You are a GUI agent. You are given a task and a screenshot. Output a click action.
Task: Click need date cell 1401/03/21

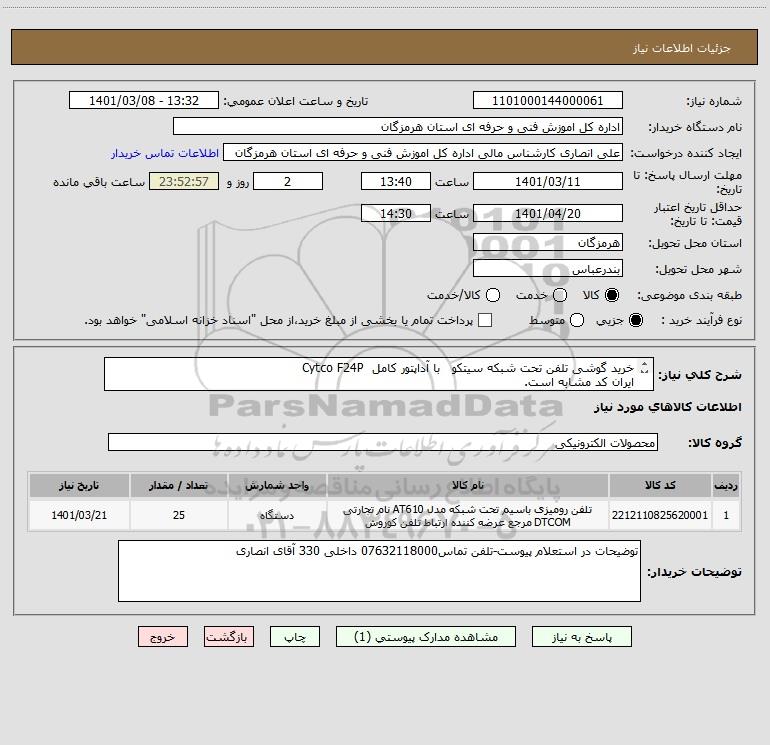[x=79, y=515]
